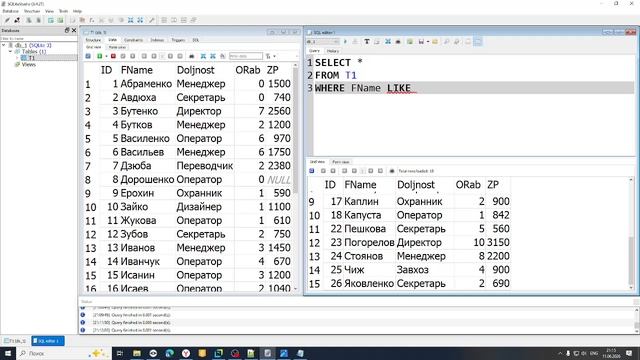Viewport: 640px width, 360px height.
Task: Save SQL to file using floppy icon
Action: point(421,42)
